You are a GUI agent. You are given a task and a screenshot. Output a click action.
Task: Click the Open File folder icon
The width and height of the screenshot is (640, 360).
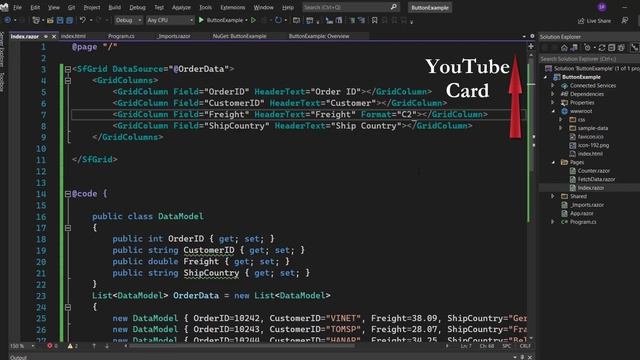[50, 20]
